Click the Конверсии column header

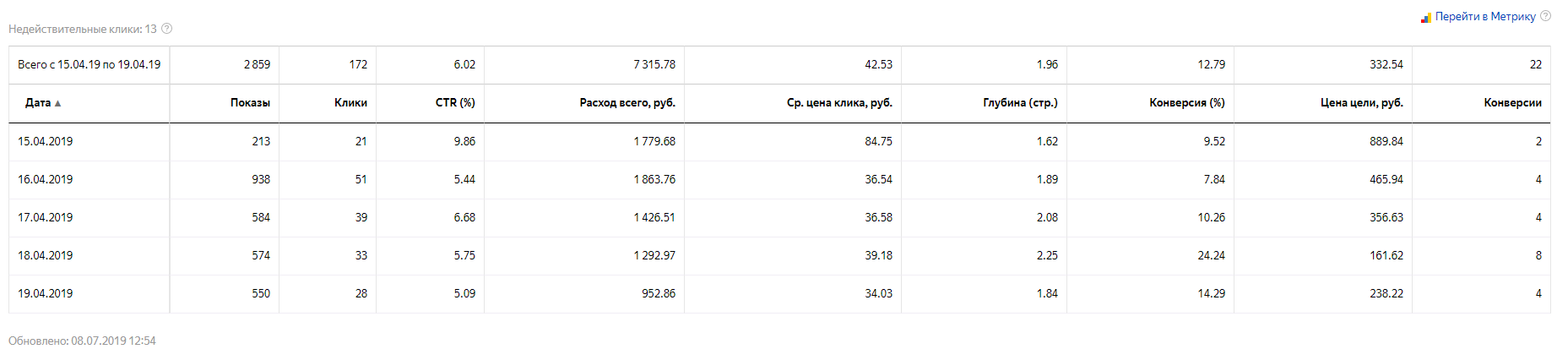click(1512, 103)
